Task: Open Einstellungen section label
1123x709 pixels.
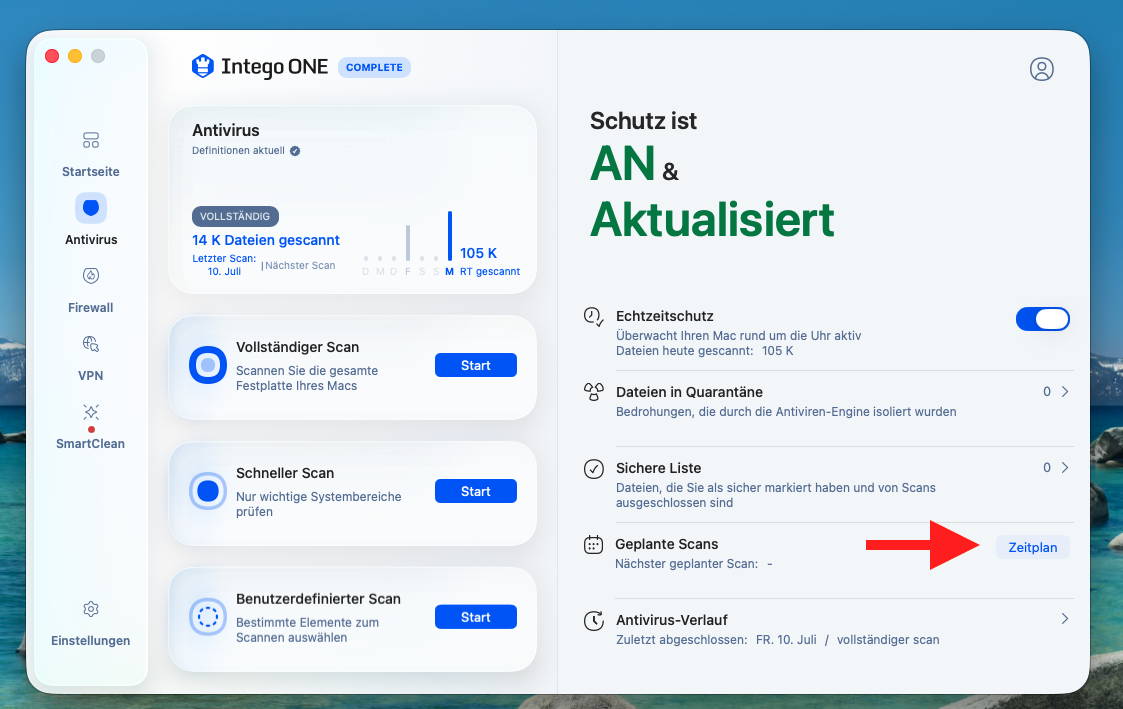Action: [x=91, y=641]
